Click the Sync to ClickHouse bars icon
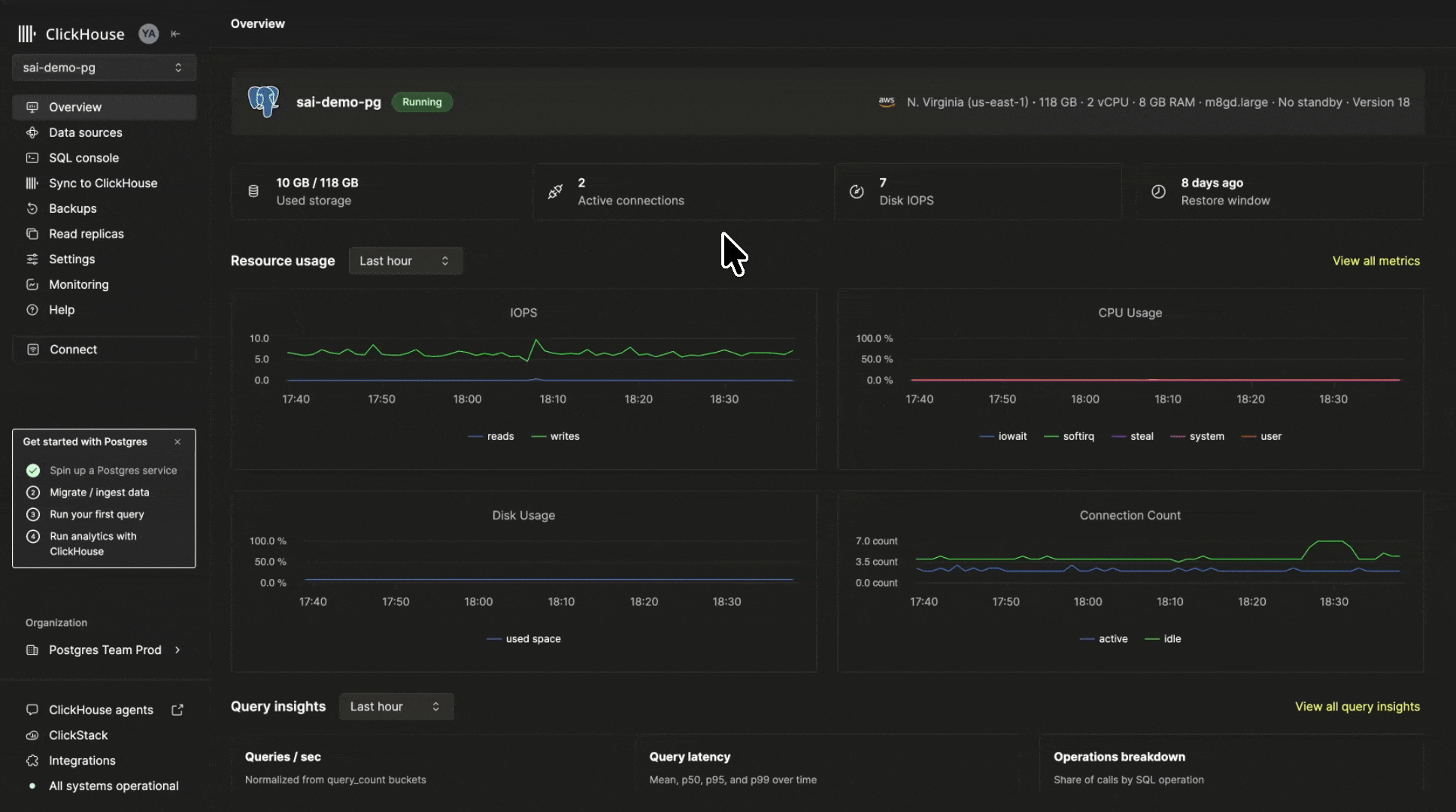The image size is (1456, 812). (32, 183)
